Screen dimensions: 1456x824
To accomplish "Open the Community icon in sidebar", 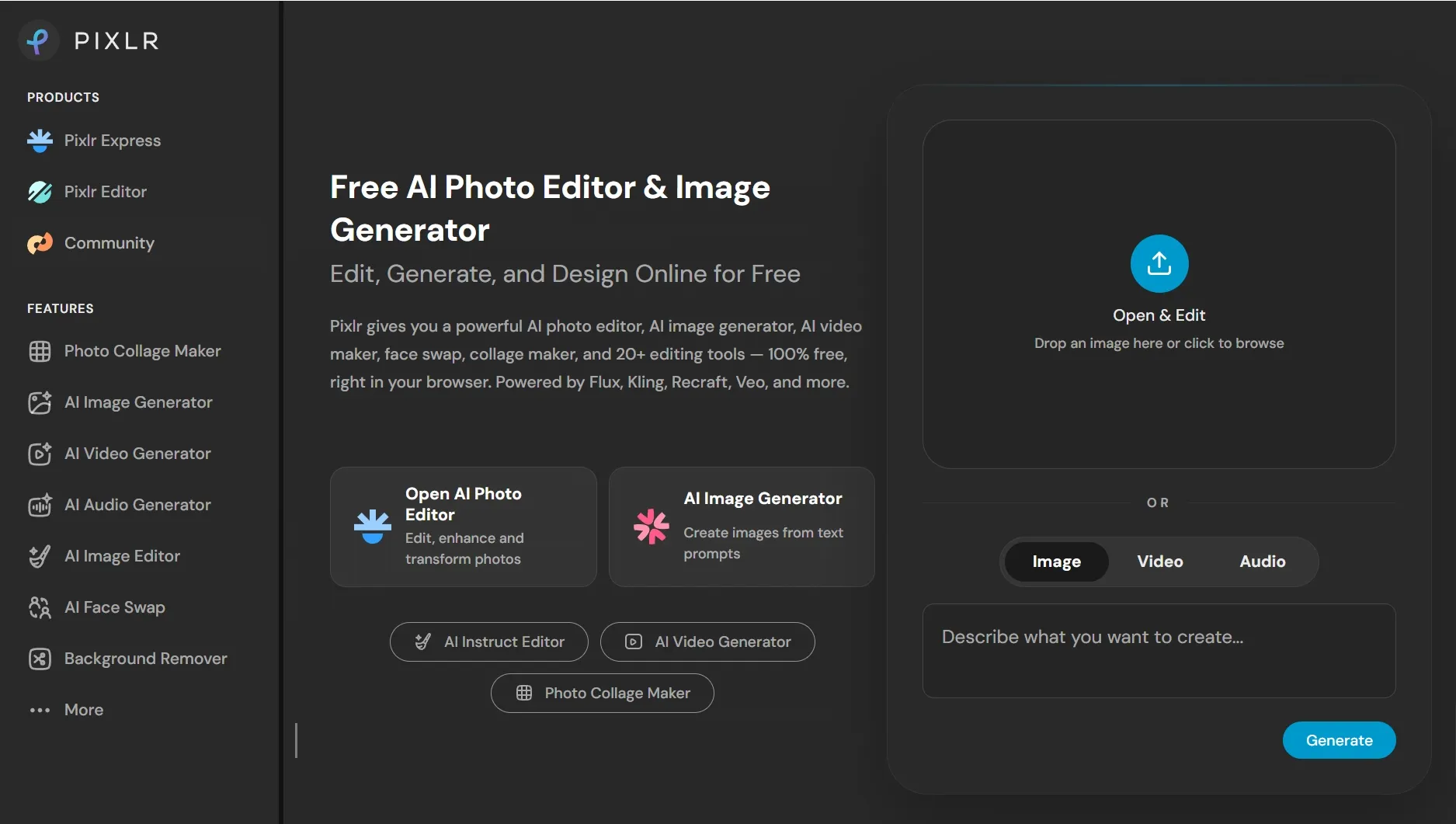I will tap(40, 243).
